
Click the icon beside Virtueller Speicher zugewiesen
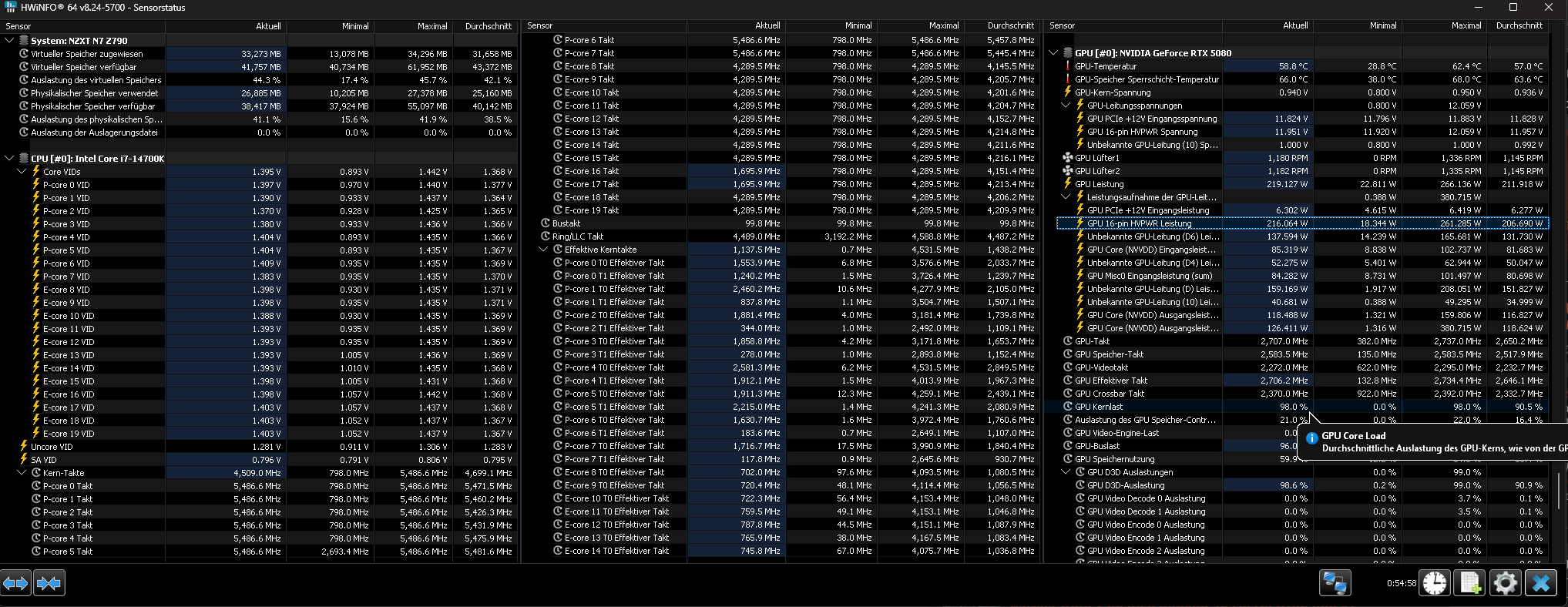pos(24,54)
